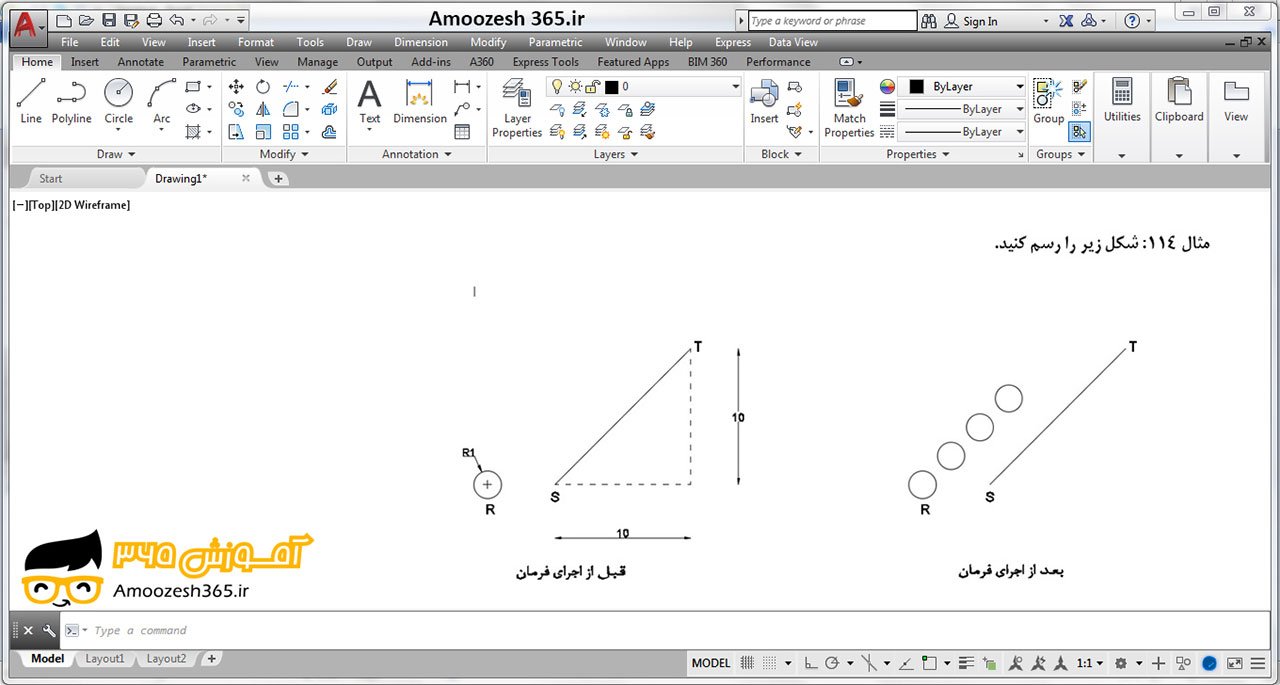
Task: Choose the Arc tool
Action: tap(162, 101)
